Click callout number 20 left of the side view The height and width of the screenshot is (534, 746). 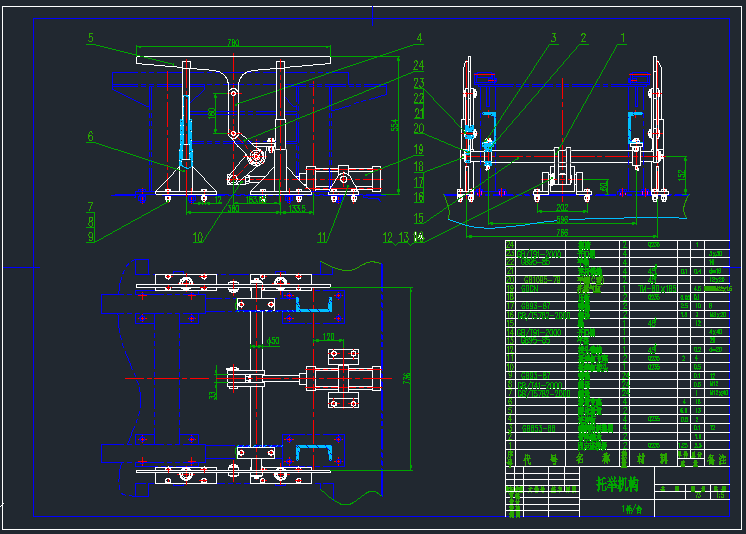(x=419, y=129)
